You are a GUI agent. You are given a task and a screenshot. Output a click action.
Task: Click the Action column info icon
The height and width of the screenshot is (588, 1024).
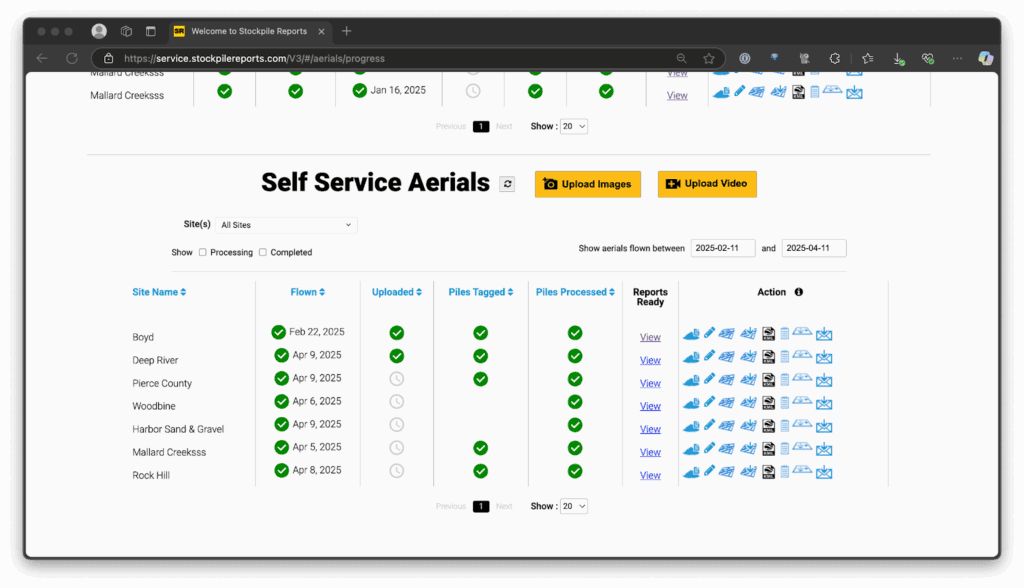pyautogui.click(x=799, y=292)
